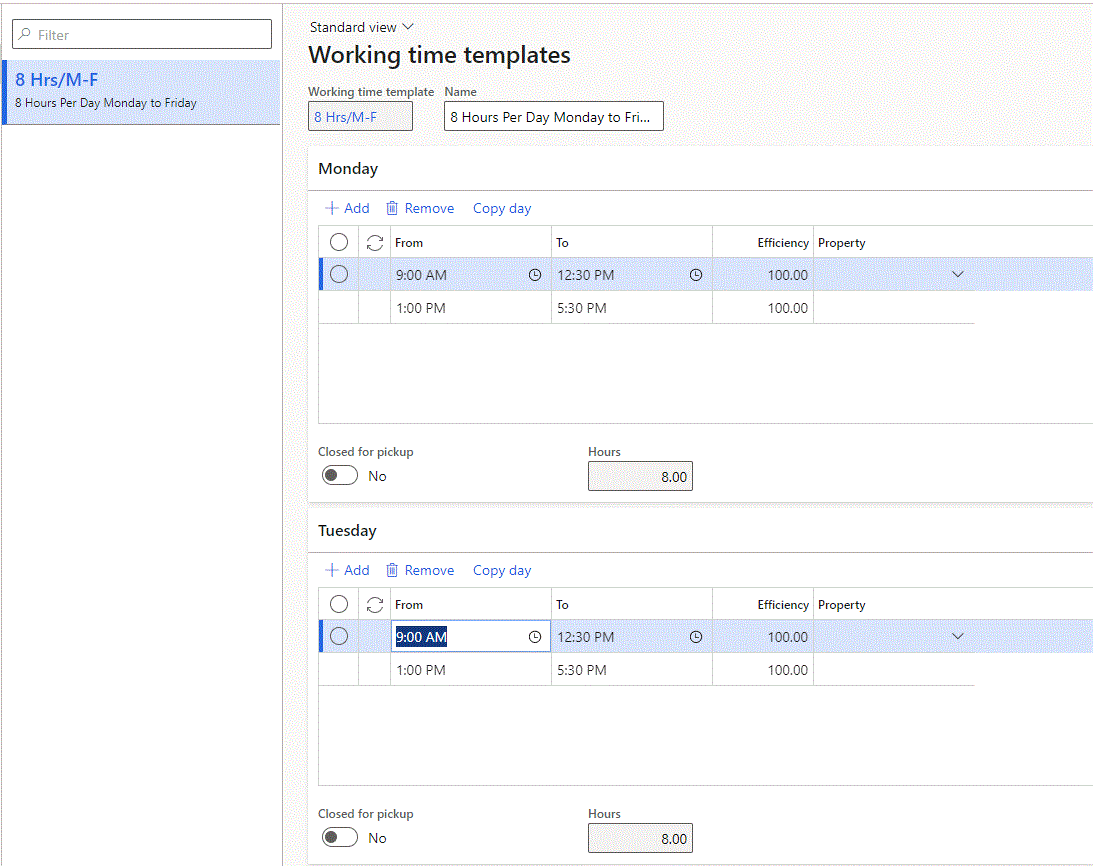
Task: Select the header radio button in Tuesday's grid
Action: coord(338,604)
